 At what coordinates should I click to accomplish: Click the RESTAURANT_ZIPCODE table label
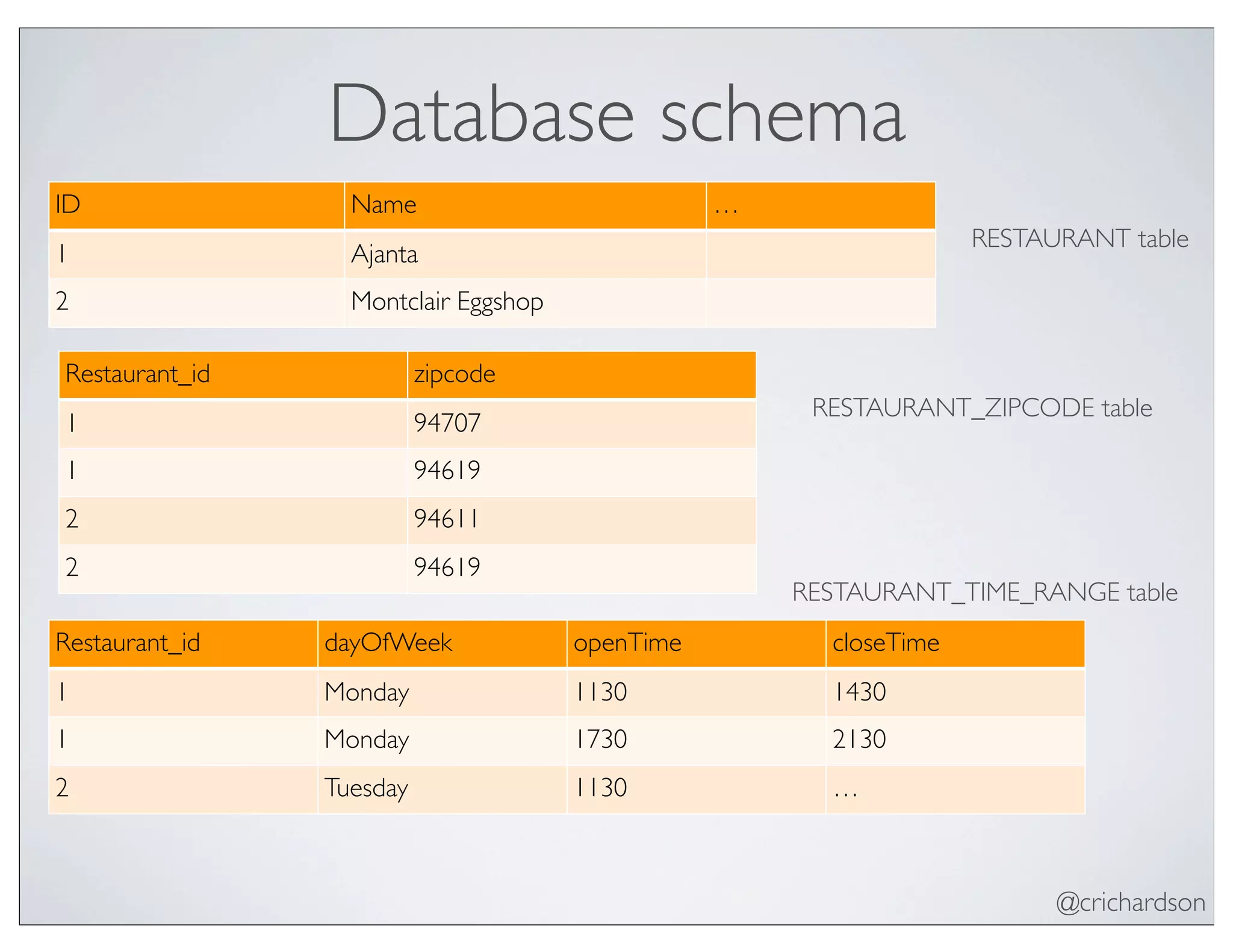point(981,408)
